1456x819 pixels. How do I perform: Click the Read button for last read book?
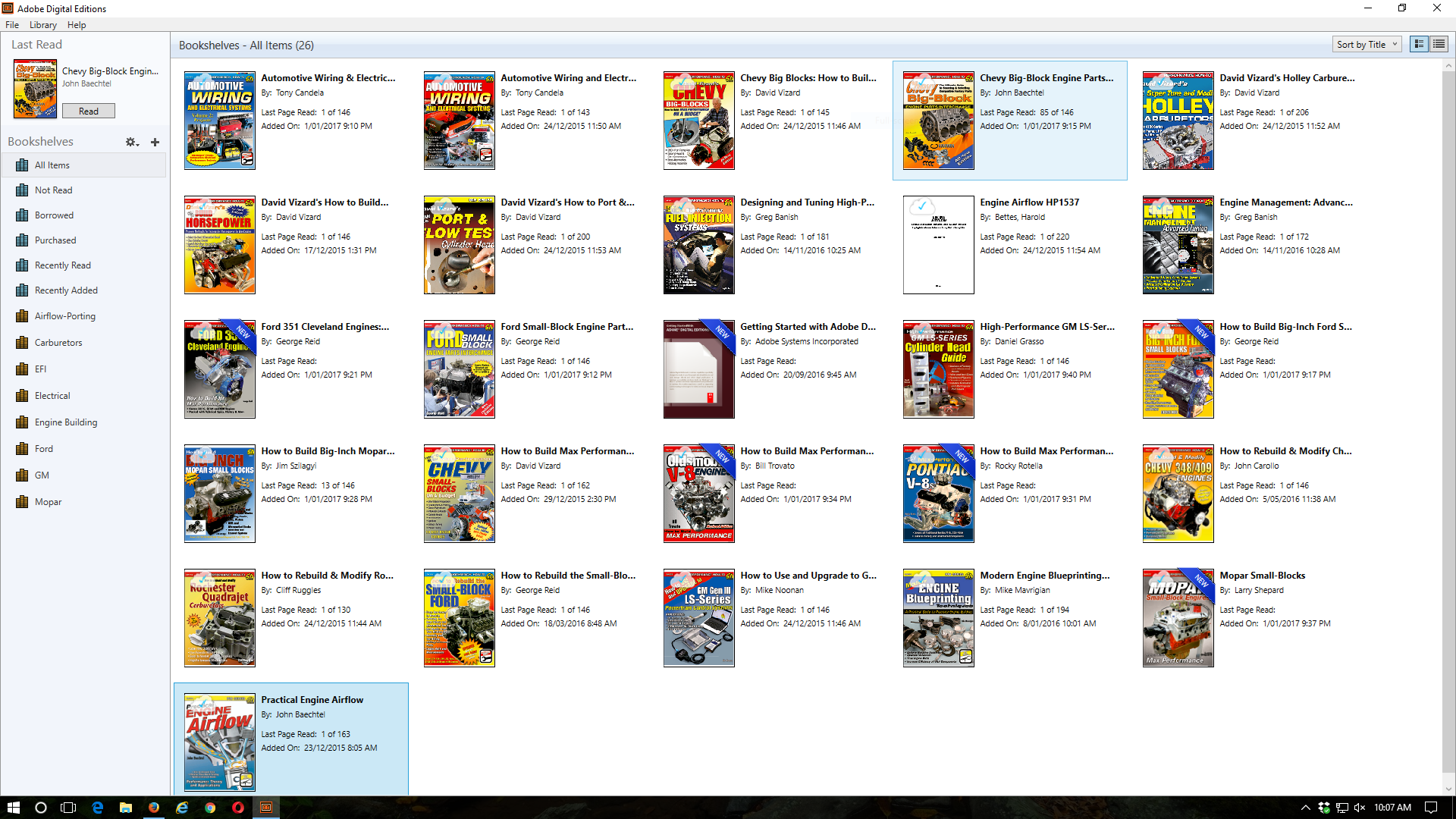click(x=89, y=111)
